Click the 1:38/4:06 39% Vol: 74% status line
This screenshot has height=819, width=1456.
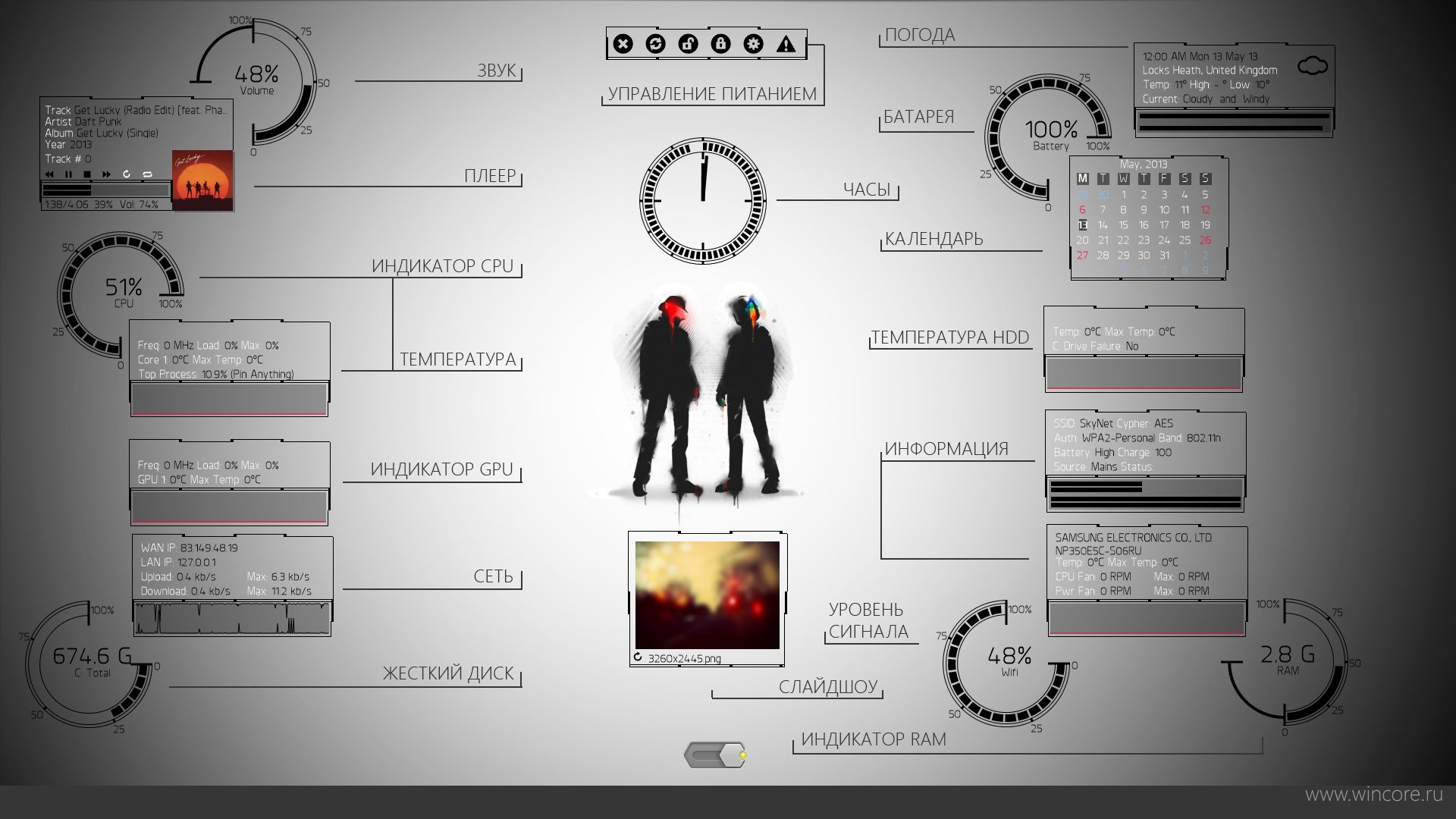pyautogui.click(x=101, y=205)
